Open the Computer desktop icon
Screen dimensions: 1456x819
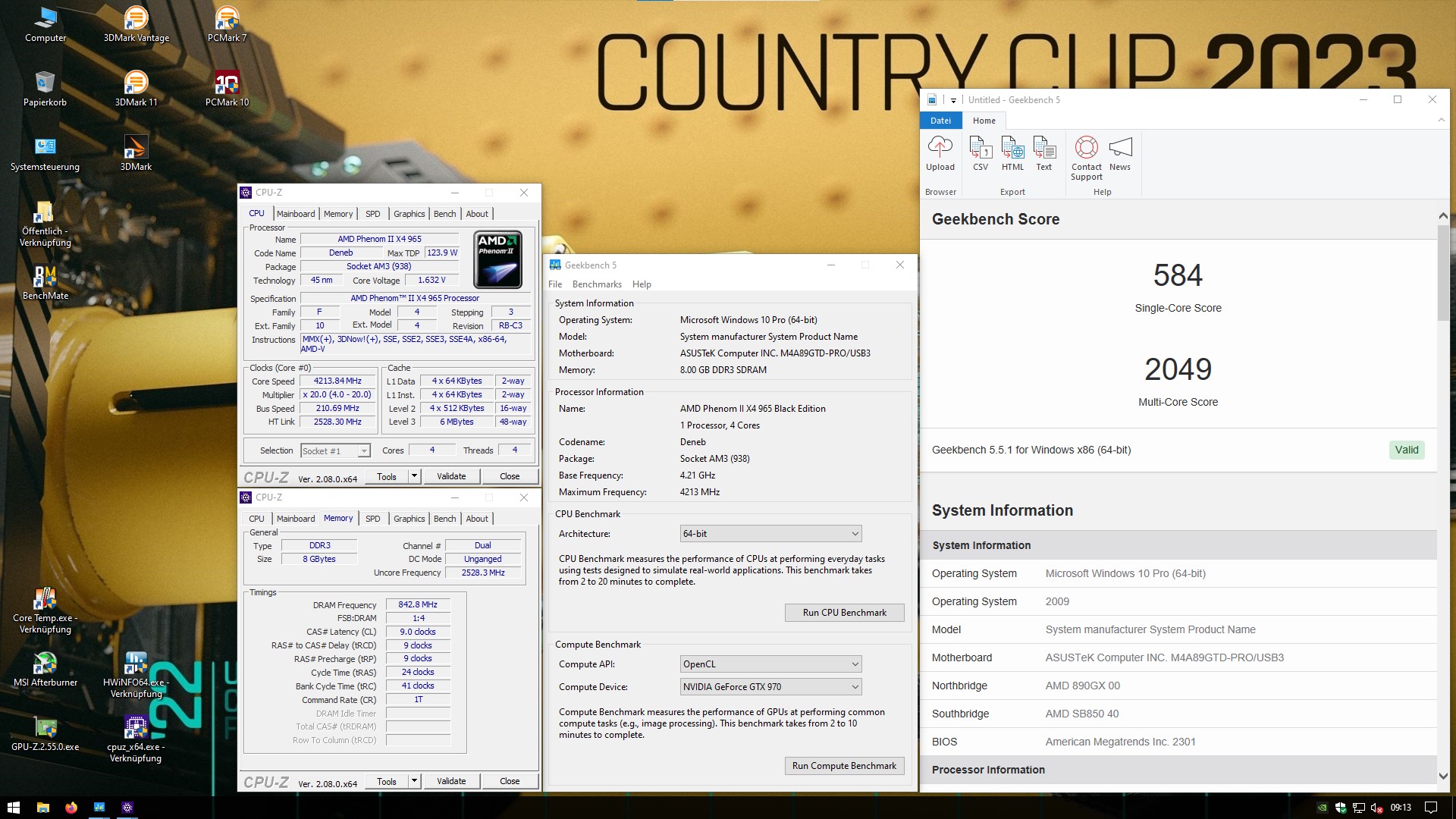tap(45, 24)
